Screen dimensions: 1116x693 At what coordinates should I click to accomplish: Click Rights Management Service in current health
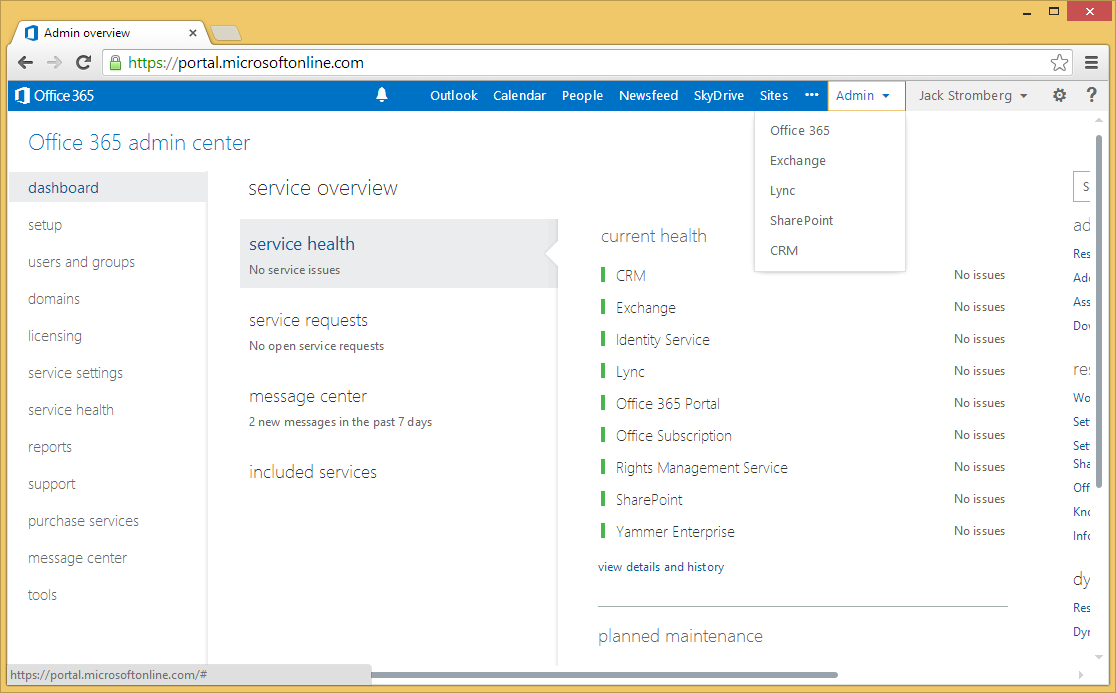point(804,467)
